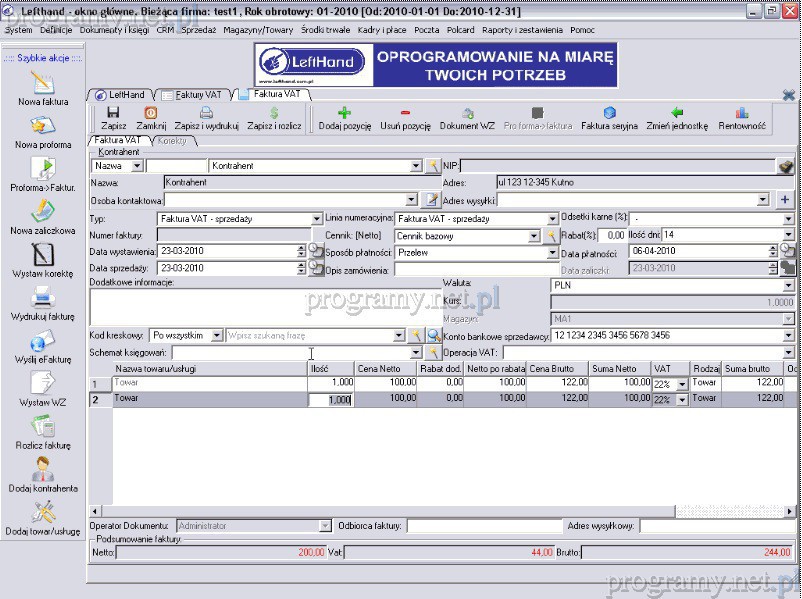The image size is (802, 599).
Task: Open Rentowność chart icon
Action: pos(742,114)
